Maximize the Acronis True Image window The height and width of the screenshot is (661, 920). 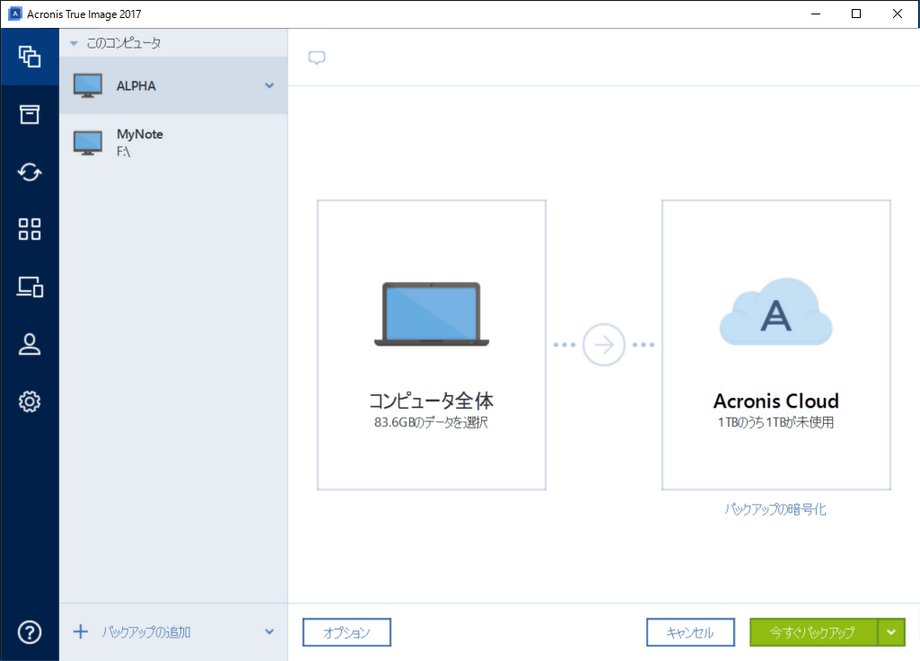coord(857,13)
